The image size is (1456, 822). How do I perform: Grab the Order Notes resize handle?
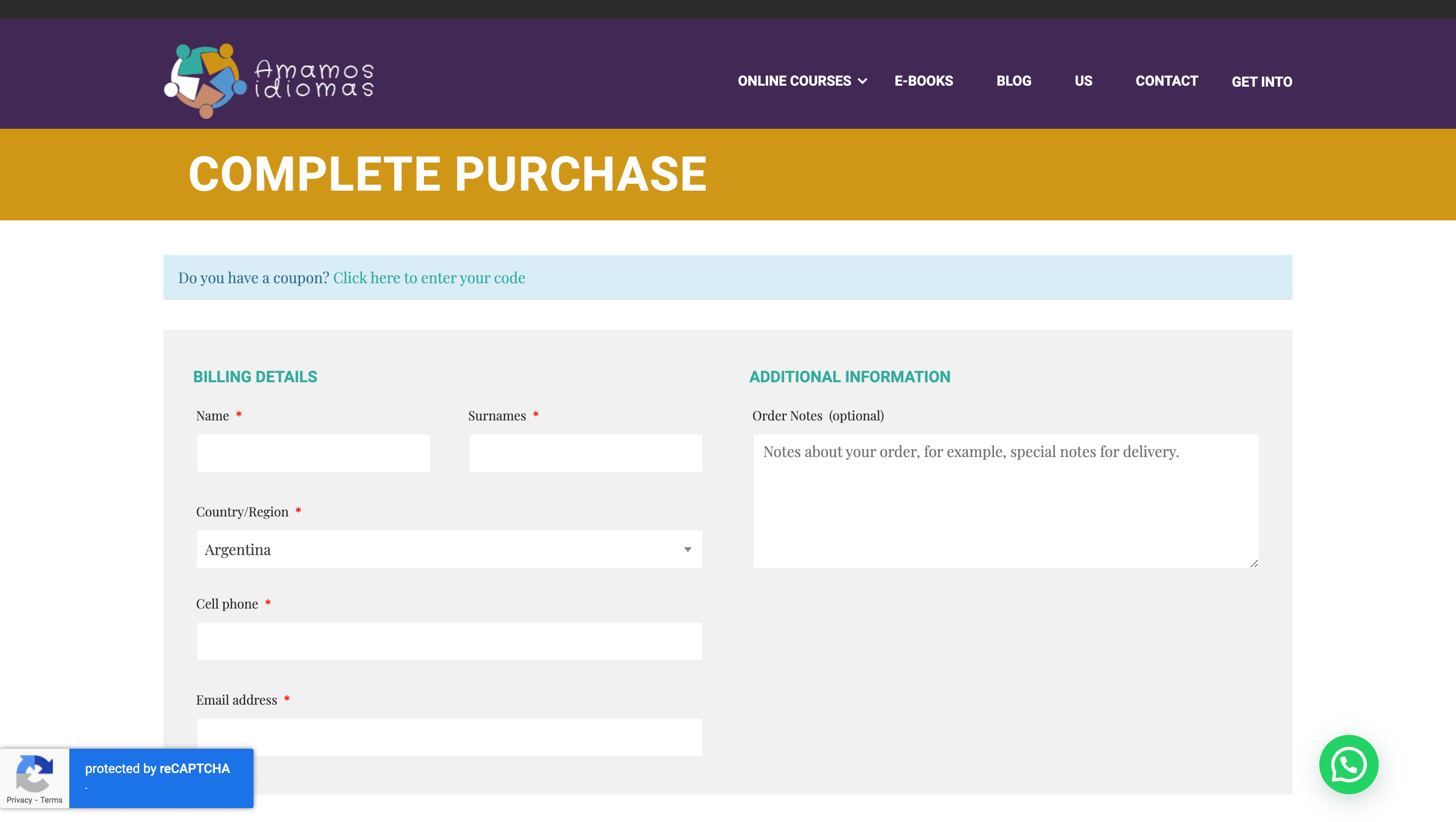click(x=1253, y=563)
